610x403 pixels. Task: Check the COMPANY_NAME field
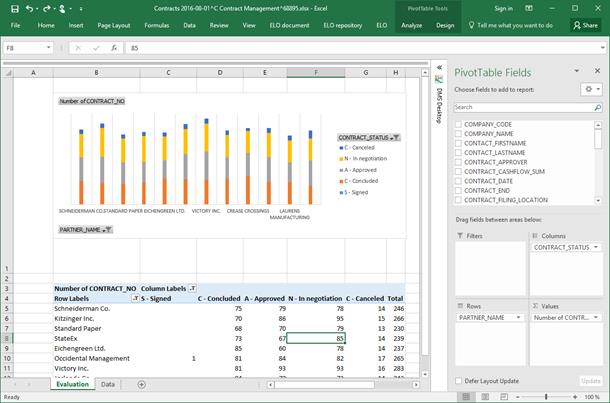(458, 134)
